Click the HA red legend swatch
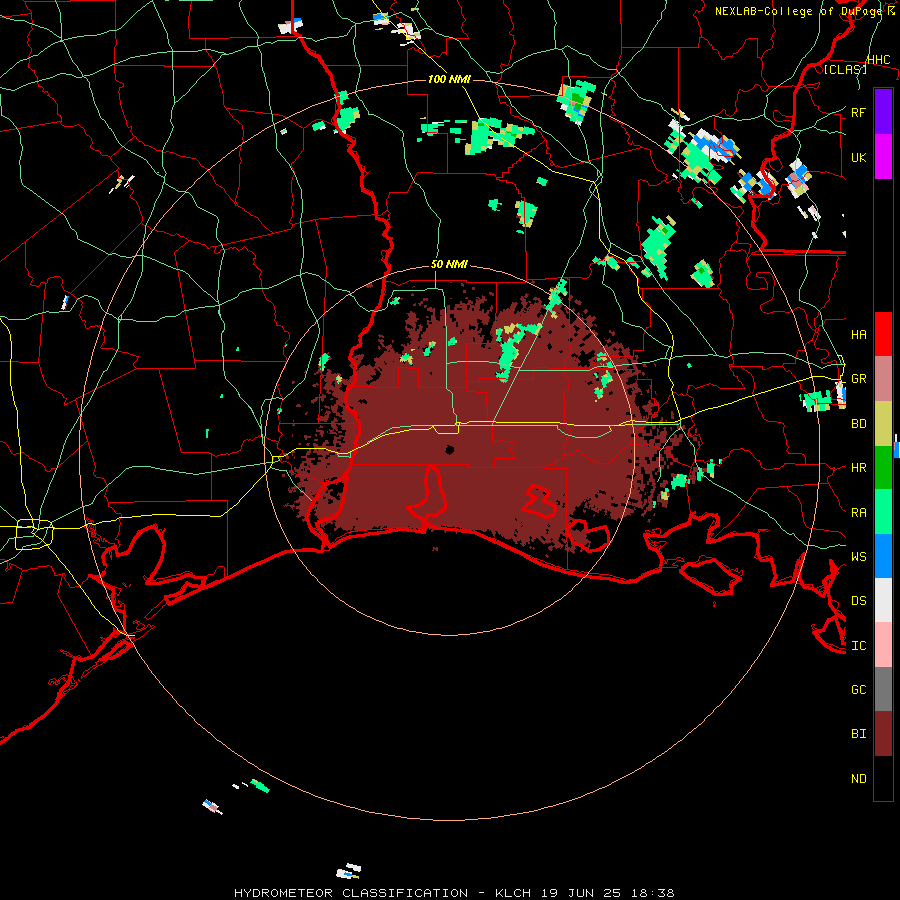The width and height of the screenshot is (900, 900). coord(883,334)
